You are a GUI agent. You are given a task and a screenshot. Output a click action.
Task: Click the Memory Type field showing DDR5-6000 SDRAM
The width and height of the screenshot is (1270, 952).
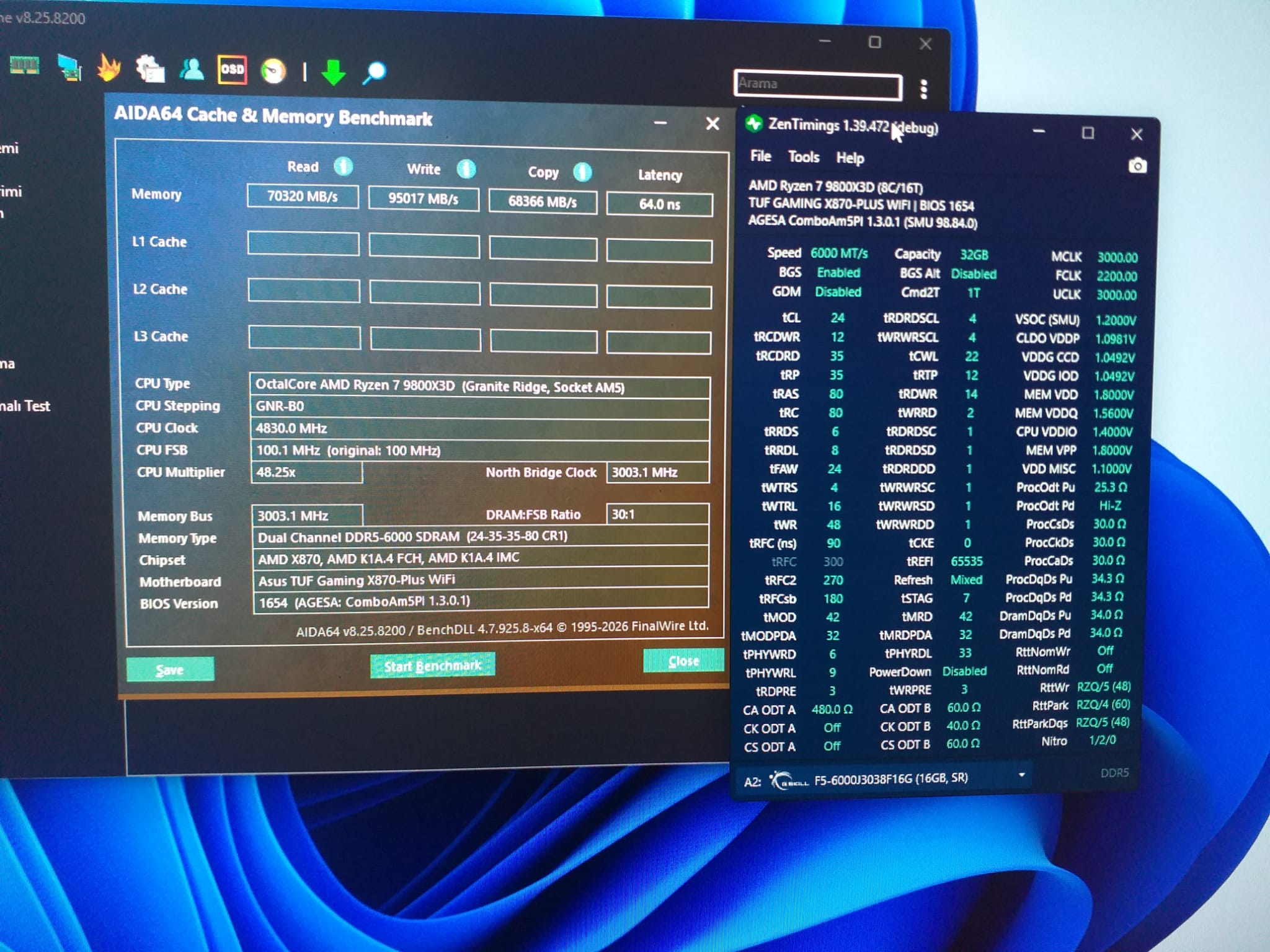[481, 537]
